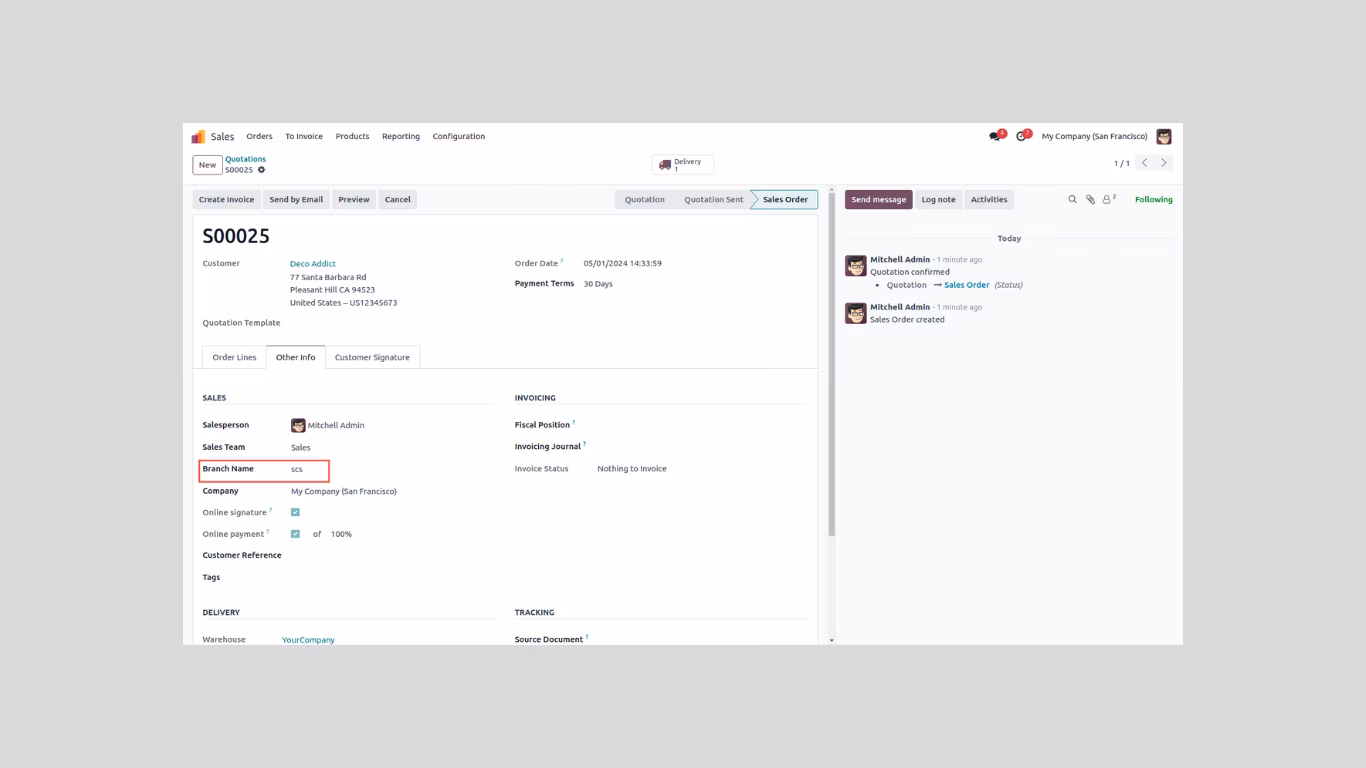Click the gear icon beside S00025

coord(261,170)
